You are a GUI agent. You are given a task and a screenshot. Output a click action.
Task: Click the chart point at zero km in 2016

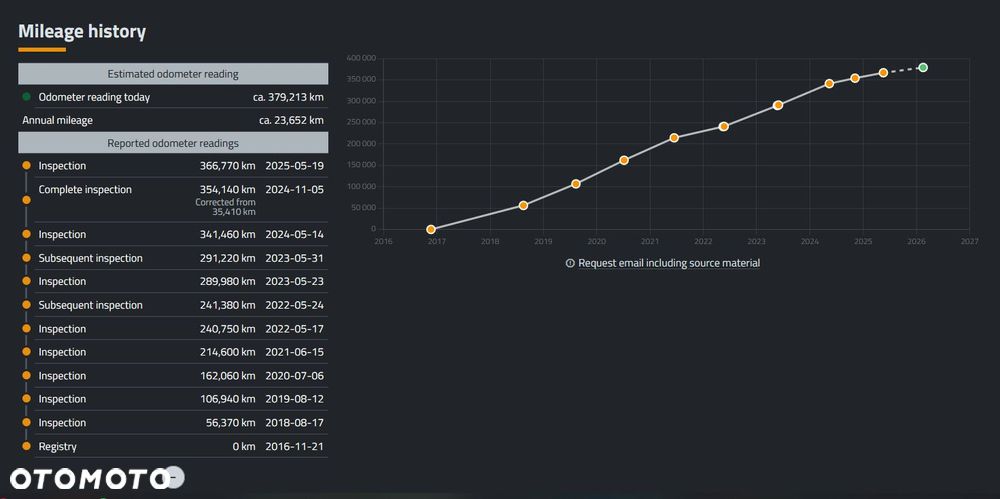coord(430,229)
